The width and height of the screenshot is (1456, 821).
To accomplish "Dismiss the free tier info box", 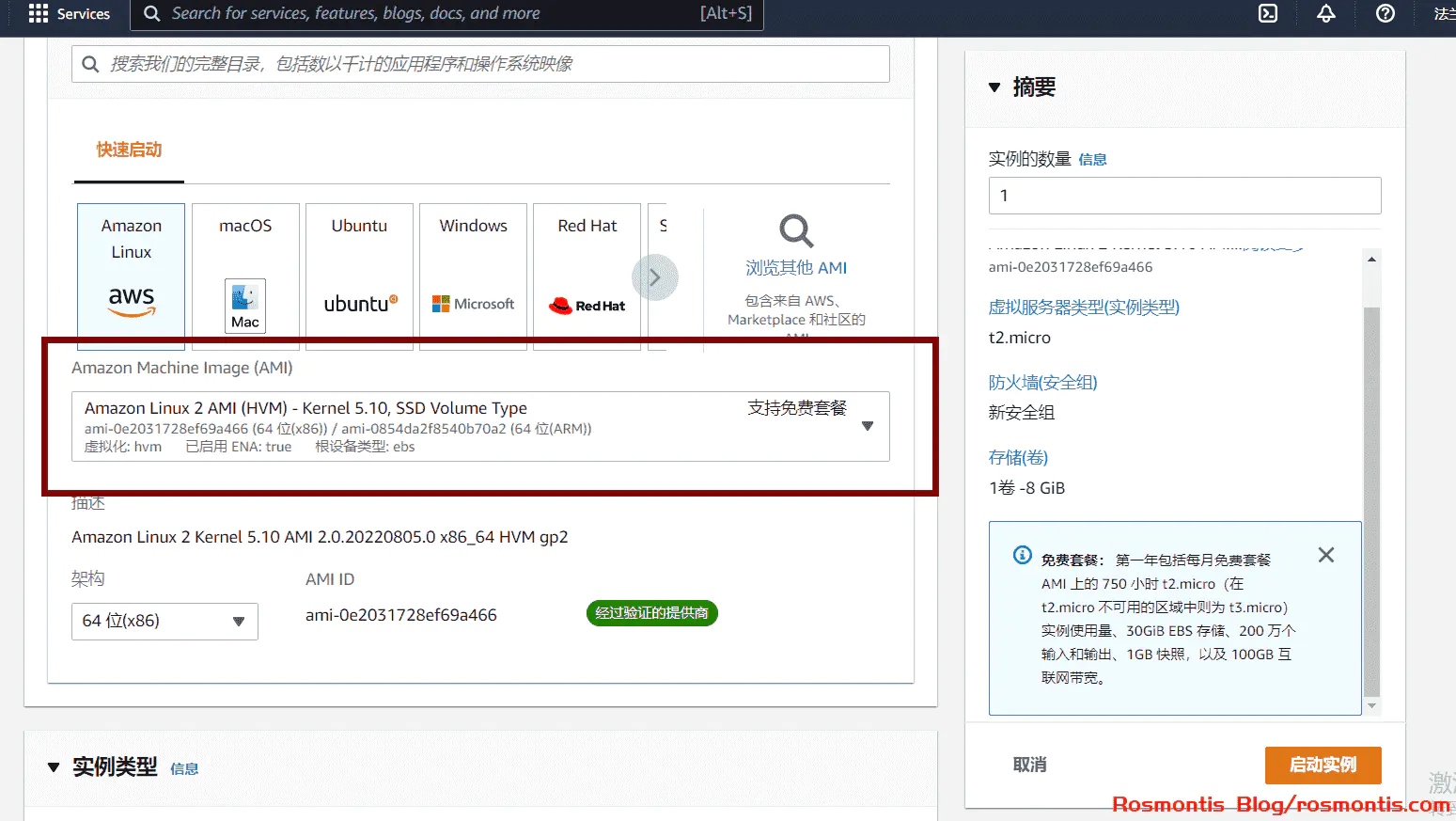I will tap(1326, 555).
